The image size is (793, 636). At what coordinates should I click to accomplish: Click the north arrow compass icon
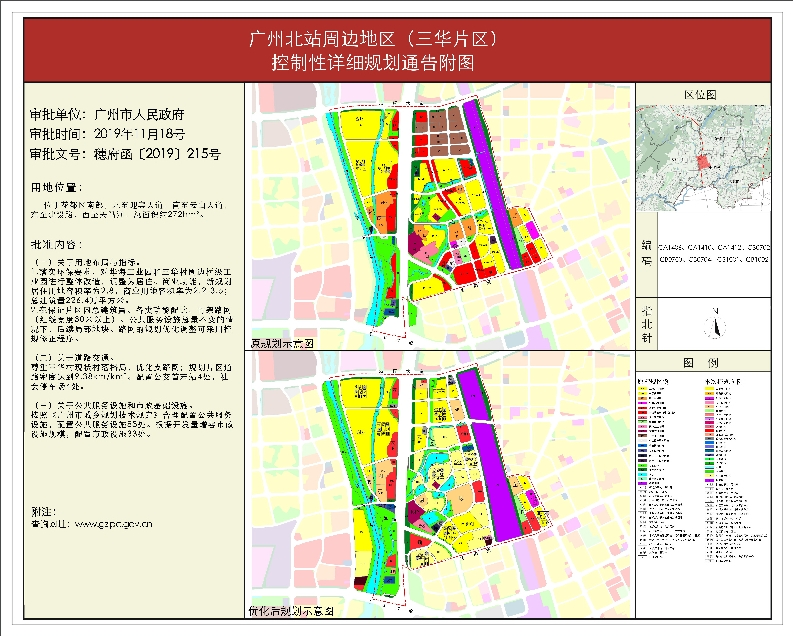713,324
